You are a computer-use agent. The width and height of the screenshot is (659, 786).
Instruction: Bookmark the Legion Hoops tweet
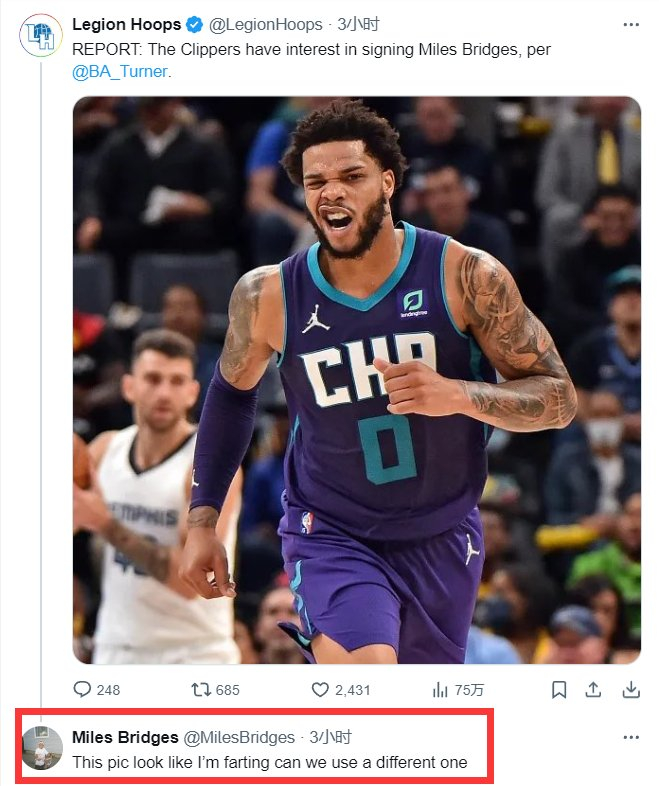[560, 689]
